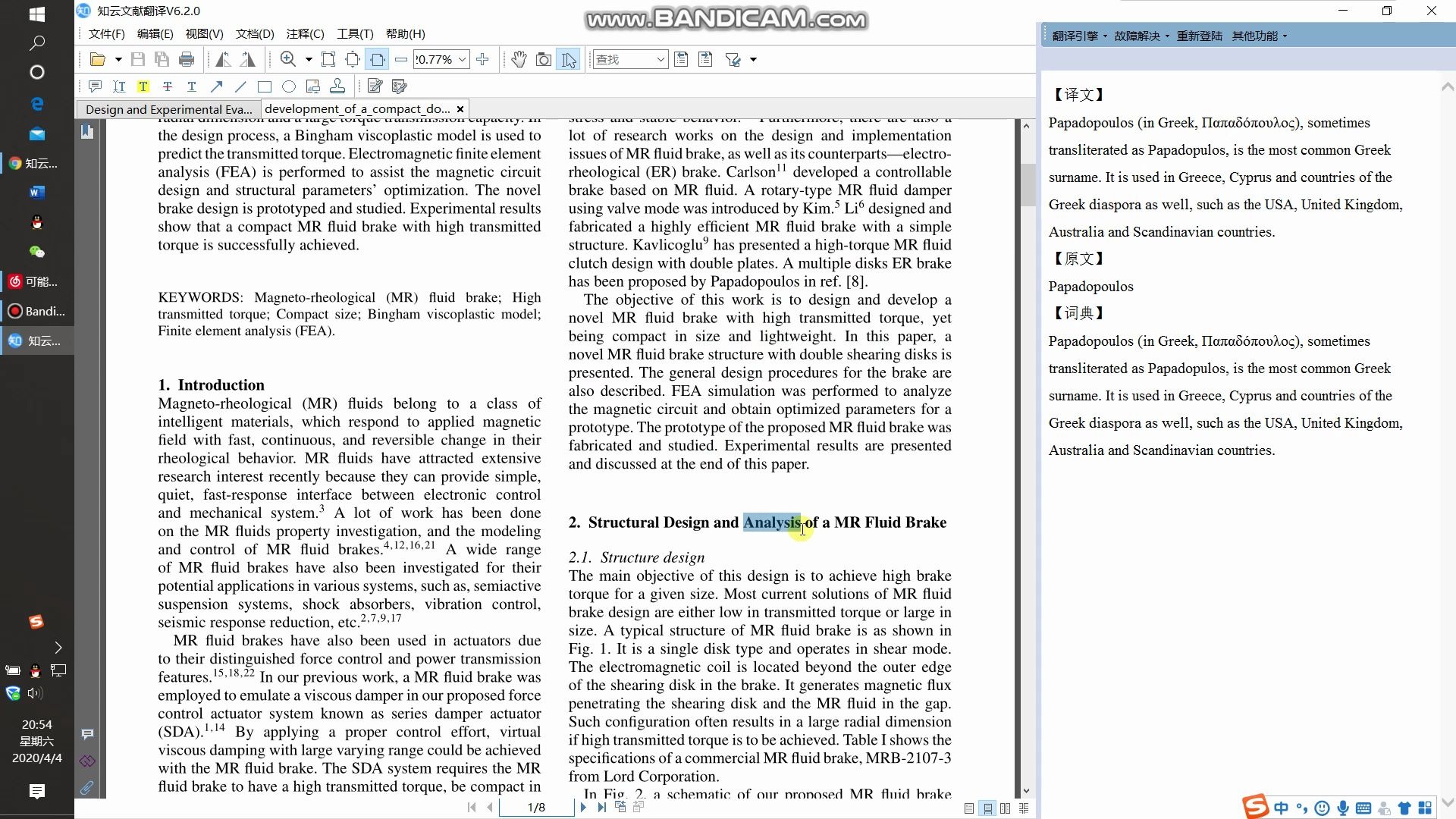The height and width of the screenshot is (819, 1456).
Task: Open the annotation properties checklist tool
Action: [x=399, y=86]
